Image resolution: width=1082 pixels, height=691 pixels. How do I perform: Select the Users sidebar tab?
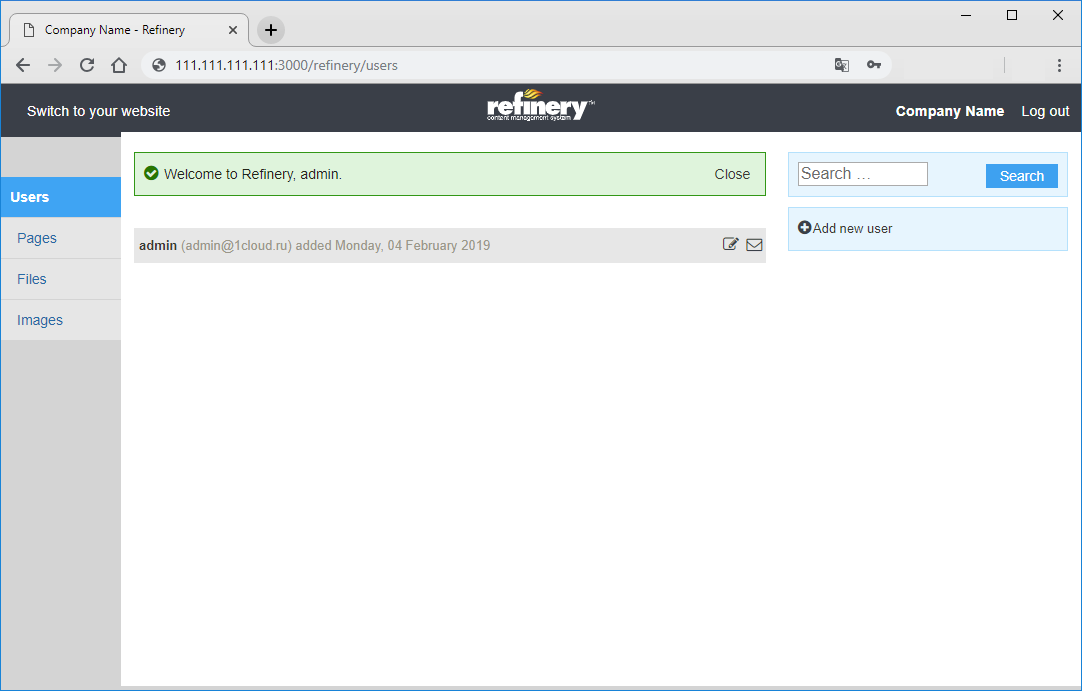(60, 197)
